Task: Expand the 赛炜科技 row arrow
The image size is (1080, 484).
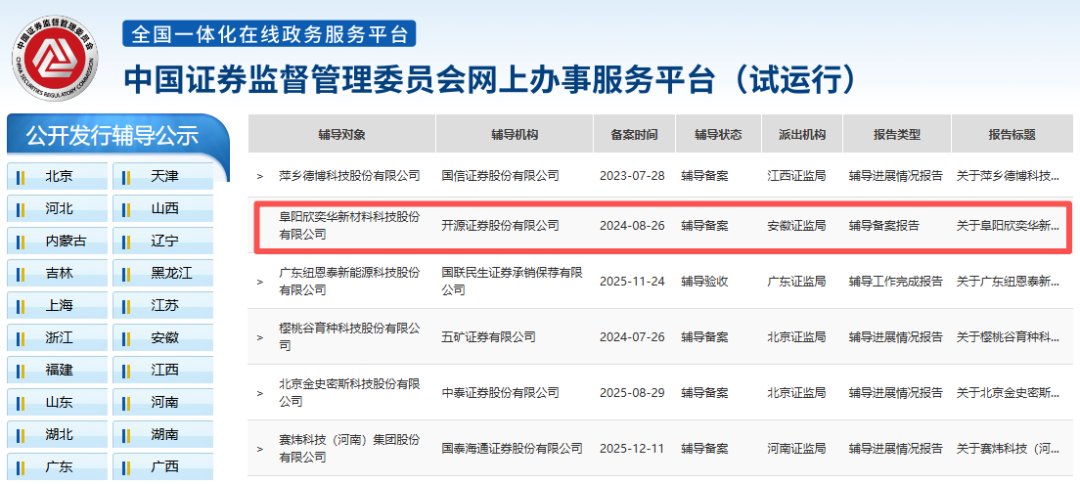Action: pos(261,449)
